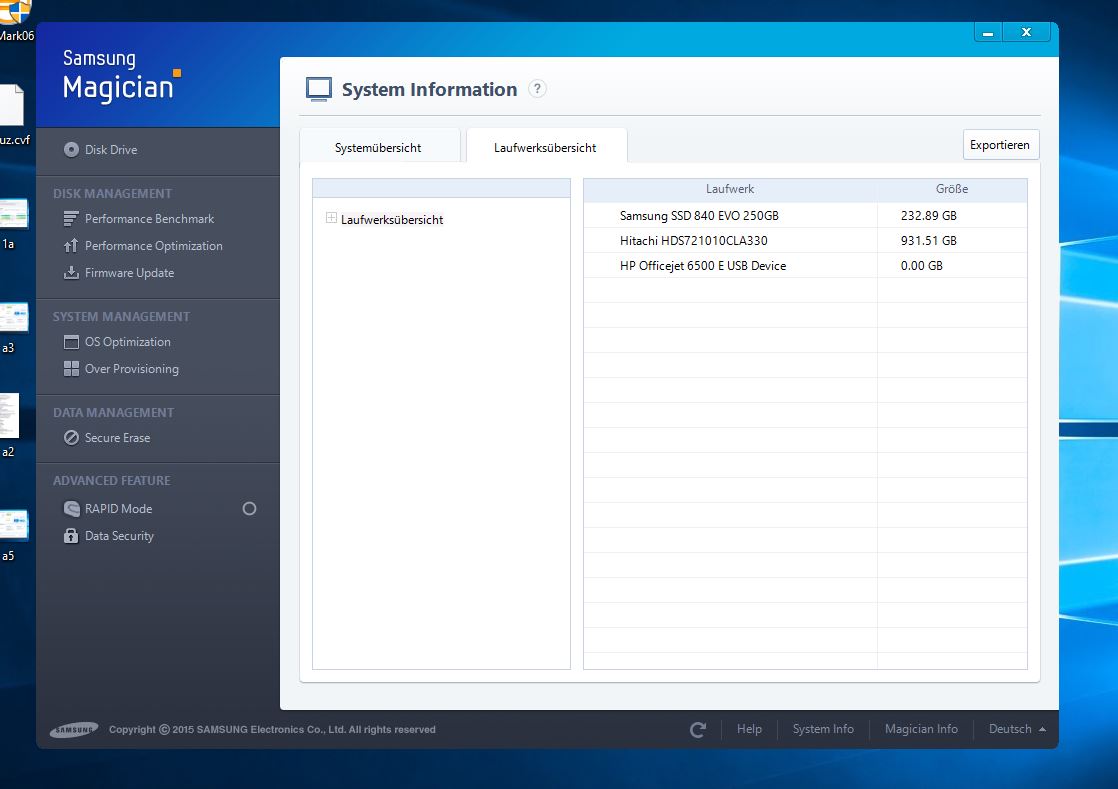Select the Samsung SSD 840 EVO 250GB row
This screenshot has width=1118, height=789.
[x=805, y=215]
